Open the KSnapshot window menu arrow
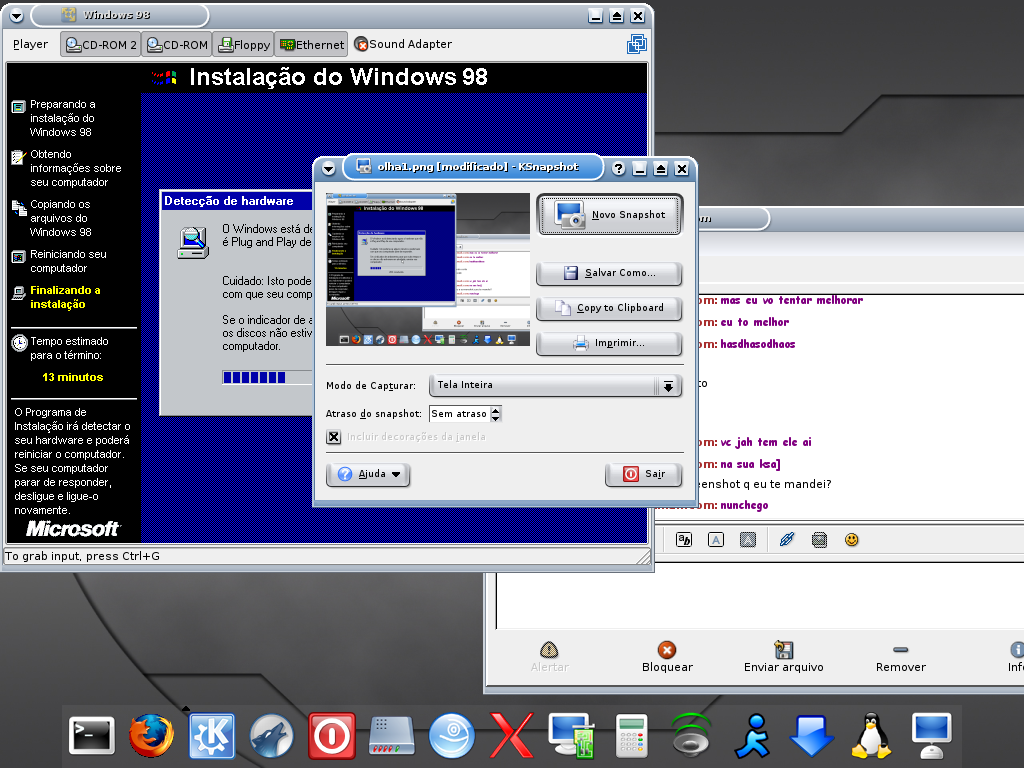Image resolution: width=1024 pixels, height=768 pixels. (x=328, y=168)
